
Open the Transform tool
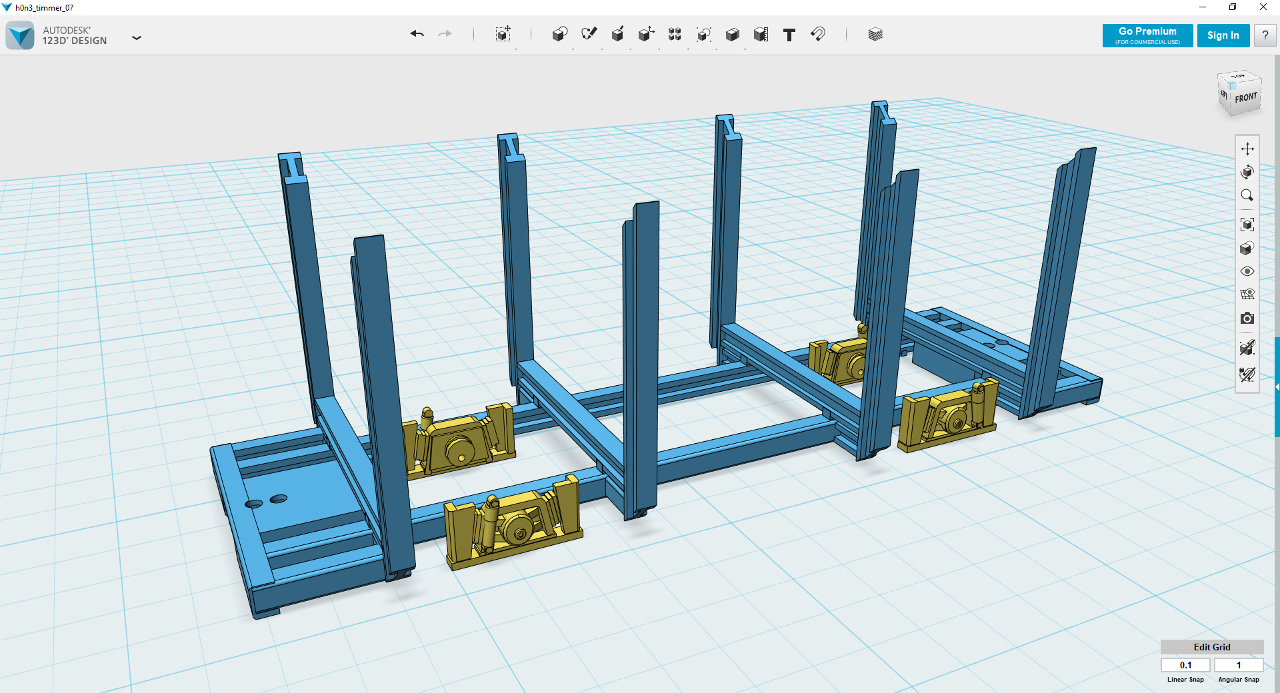[x=503, y=34]
